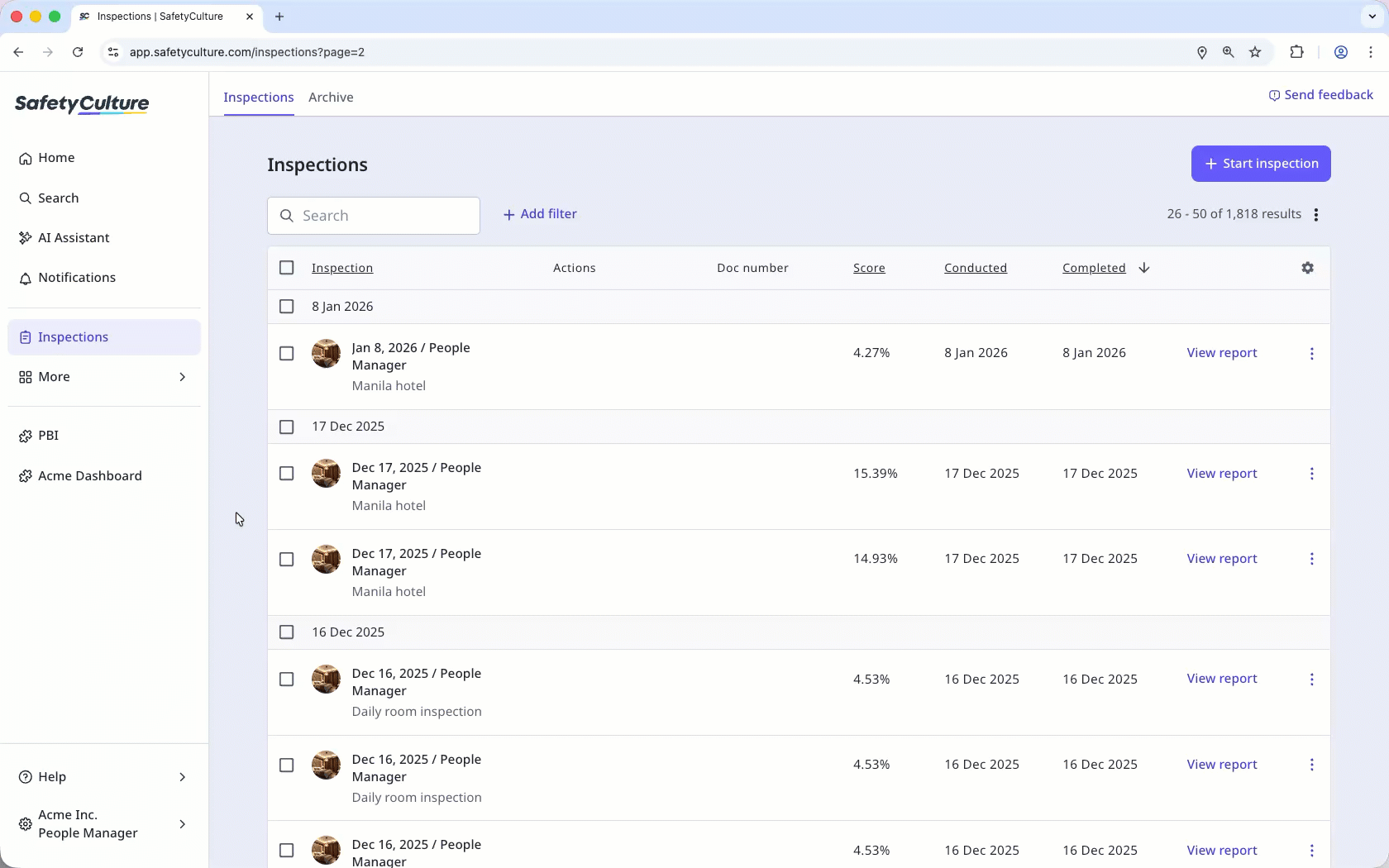Click the browser address bar URL
This screenshot has height=868, width=1389.
pyautogui.click(x=247, y=52)
